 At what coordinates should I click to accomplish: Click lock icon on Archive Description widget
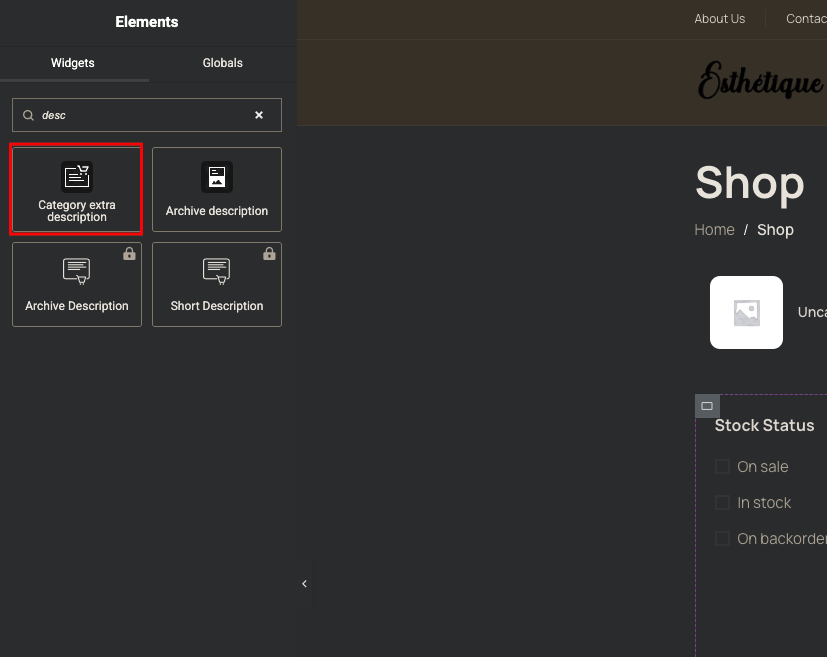click(129, 254)
